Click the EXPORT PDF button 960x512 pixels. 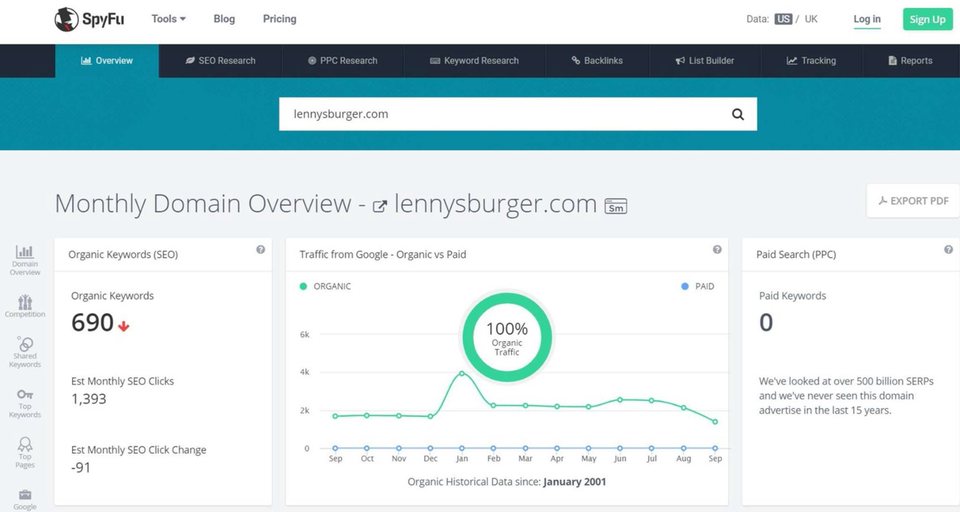click(x=913, y=201)
